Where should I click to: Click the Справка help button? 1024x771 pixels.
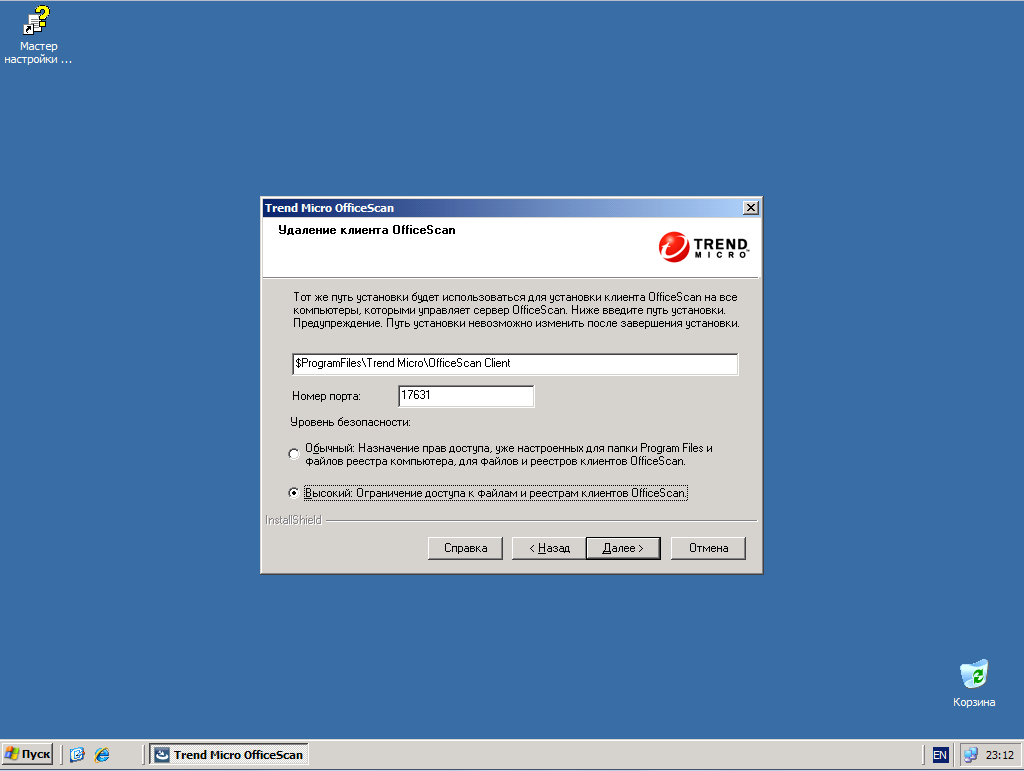tap(466, 548)
